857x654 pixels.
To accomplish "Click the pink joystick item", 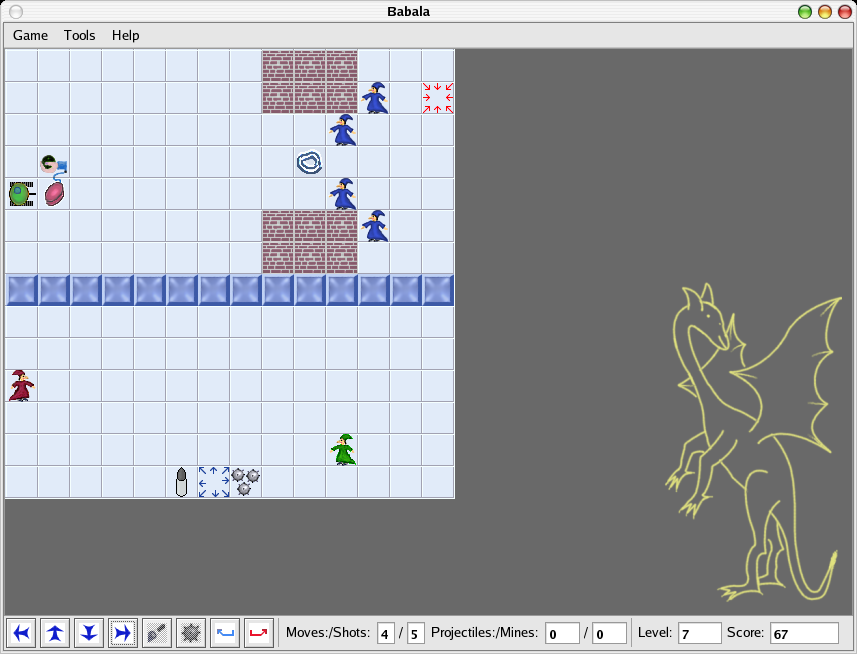I will [54, 194].
